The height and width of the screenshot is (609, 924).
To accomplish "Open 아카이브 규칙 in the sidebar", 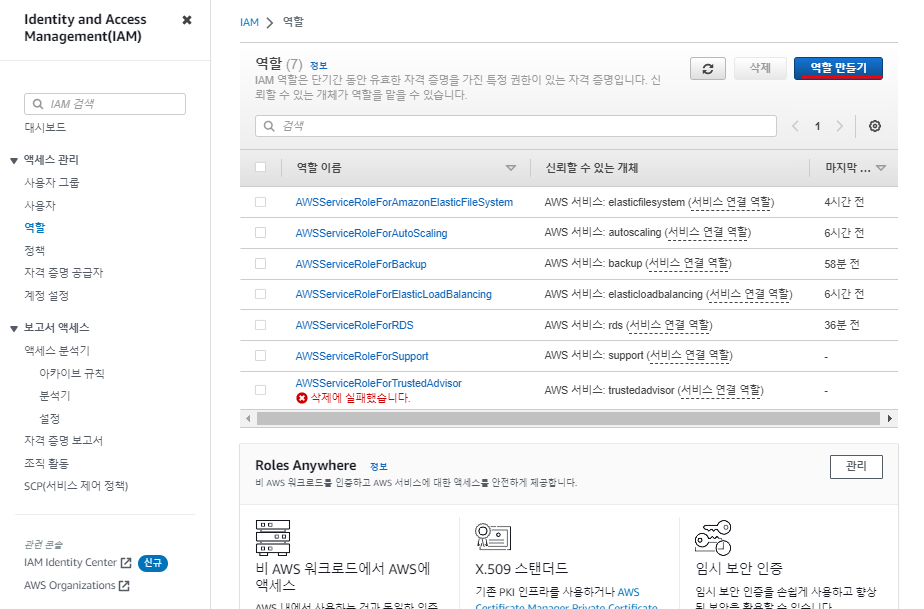I will (x=72, y=373).
